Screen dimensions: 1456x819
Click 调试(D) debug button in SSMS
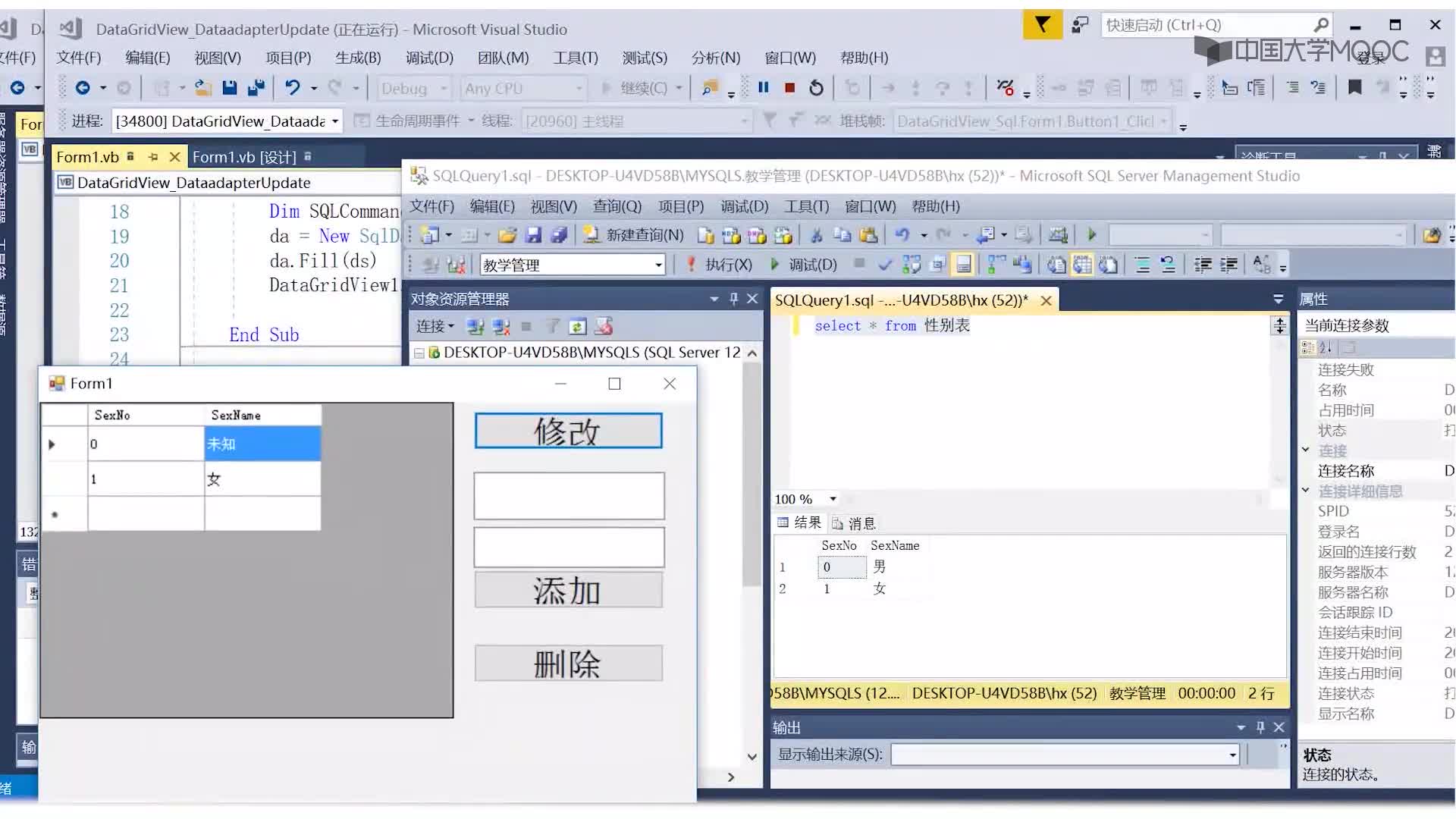click(x=803, y=265)
